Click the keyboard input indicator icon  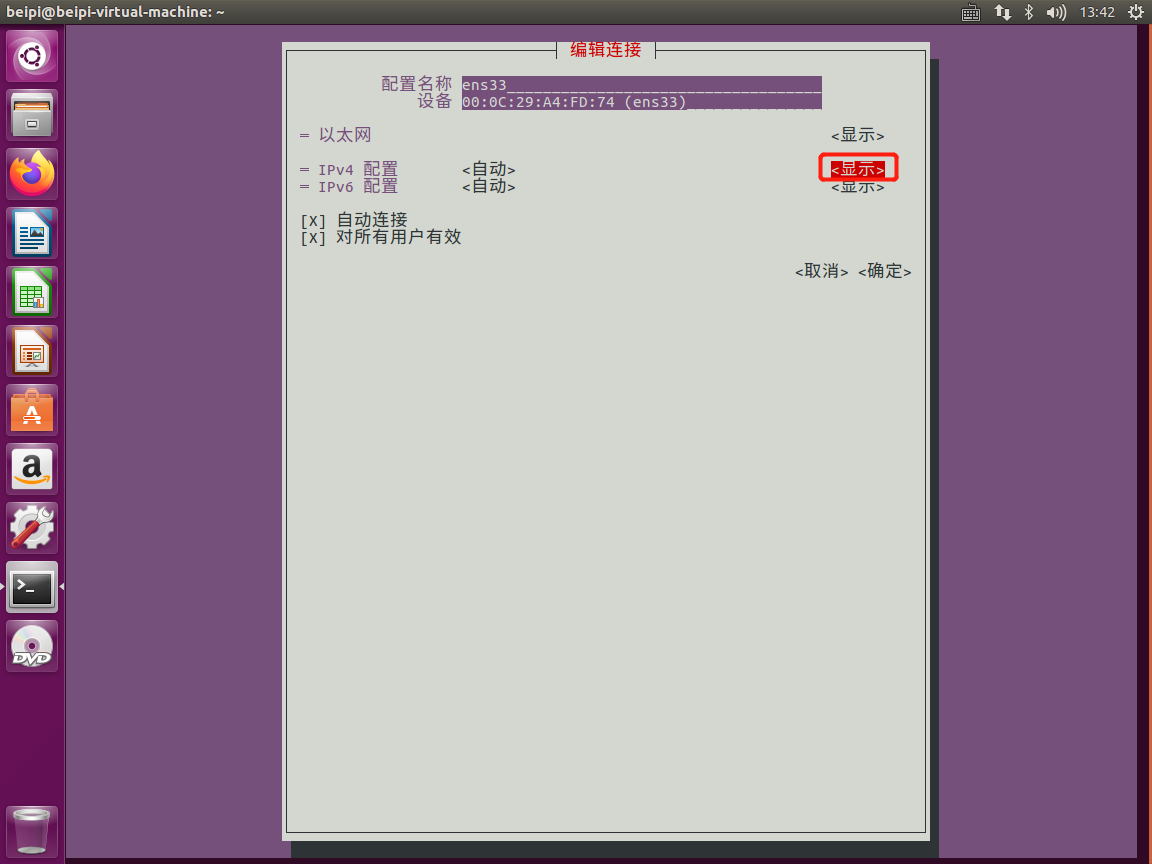(x=971, y=12)
